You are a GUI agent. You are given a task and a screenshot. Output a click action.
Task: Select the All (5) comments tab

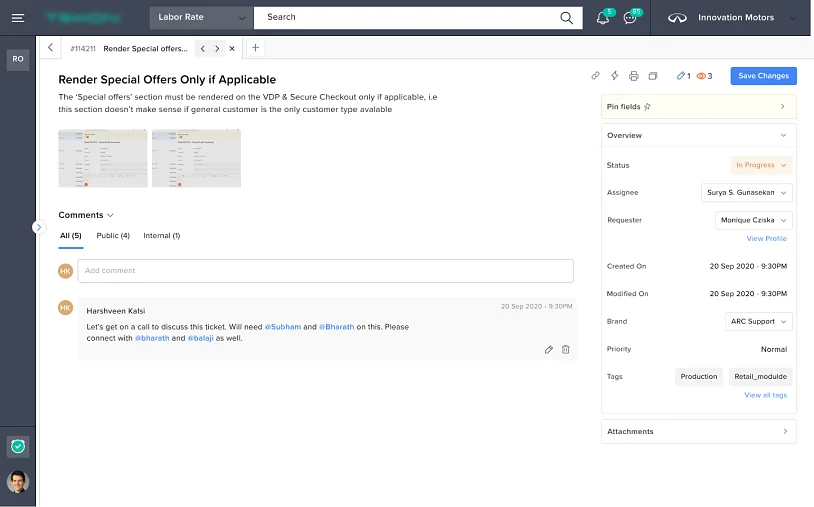pos(71,236)
